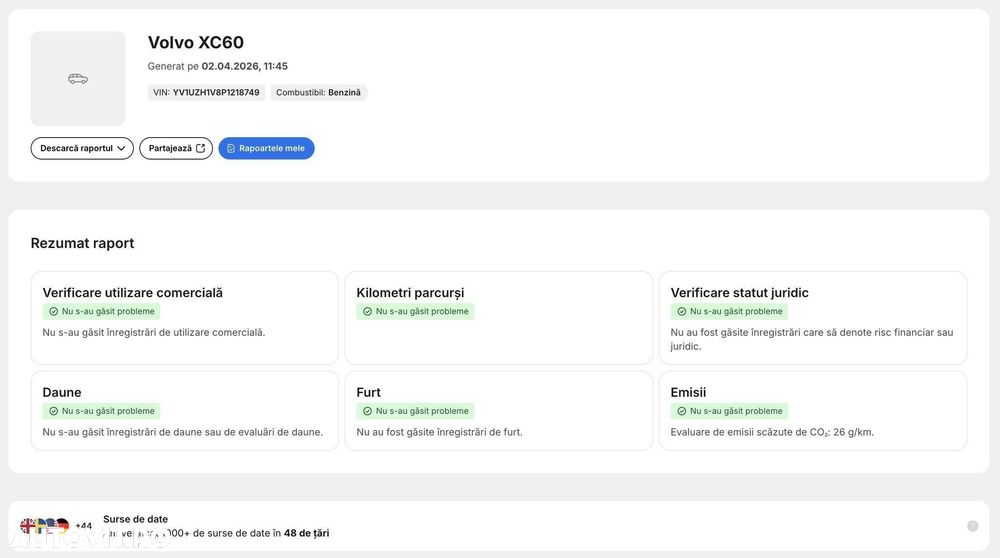Click the help question mark icon
The width and height of the screenshot is (1000, 558).
tap(972, 526)
